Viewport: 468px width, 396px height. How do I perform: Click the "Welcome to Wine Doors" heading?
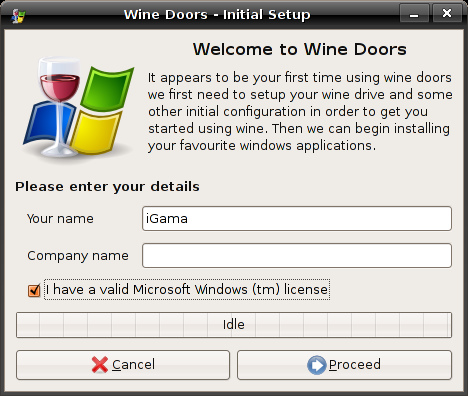pos(300,49)
